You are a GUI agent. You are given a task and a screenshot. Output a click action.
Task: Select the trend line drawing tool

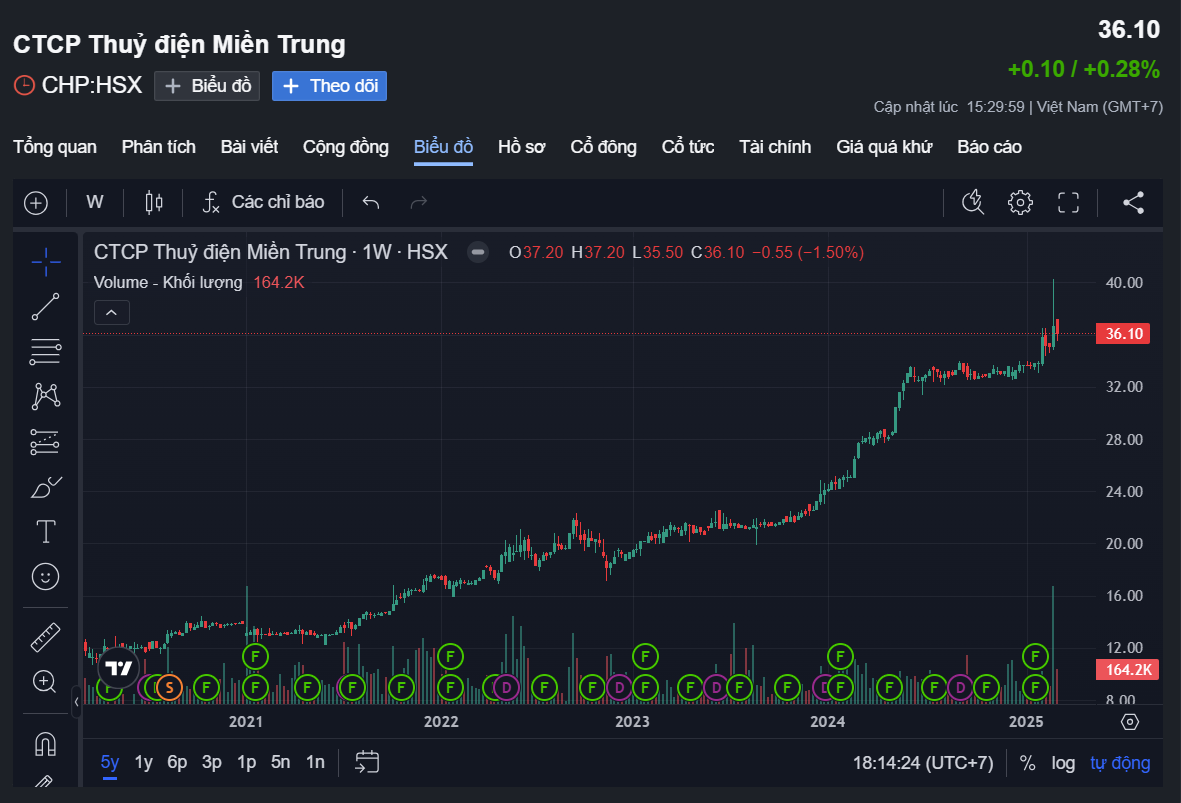coord(45,307)
